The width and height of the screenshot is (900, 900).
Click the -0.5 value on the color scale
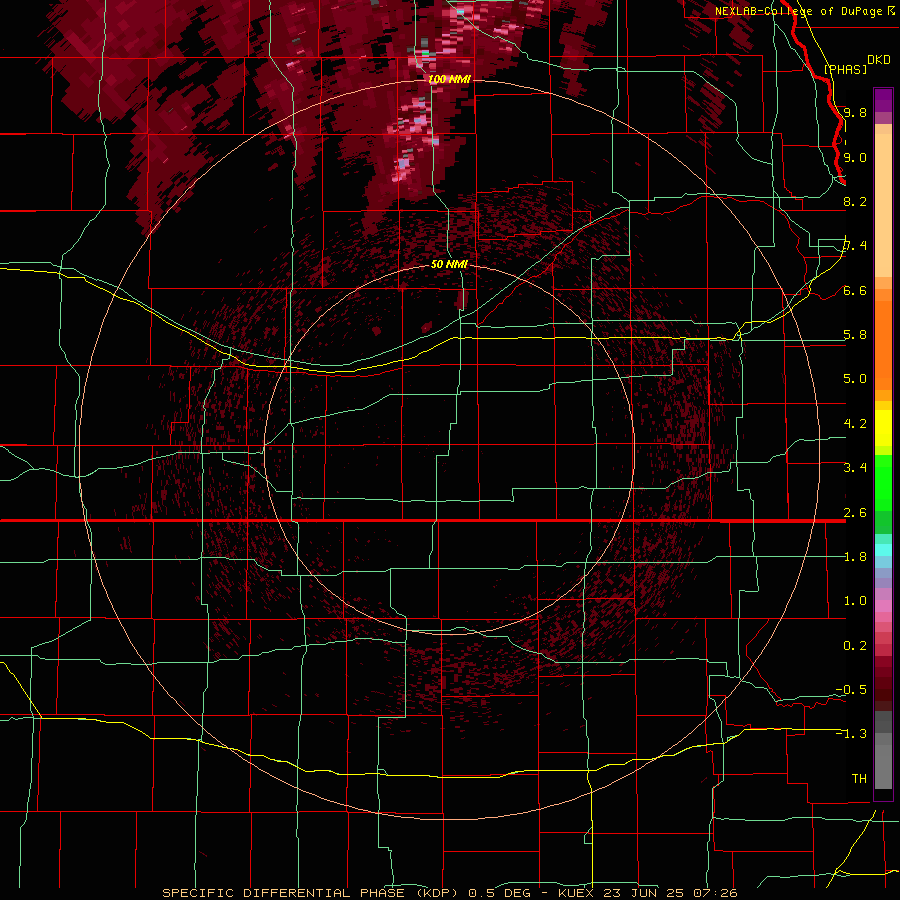tap(851, 689)
